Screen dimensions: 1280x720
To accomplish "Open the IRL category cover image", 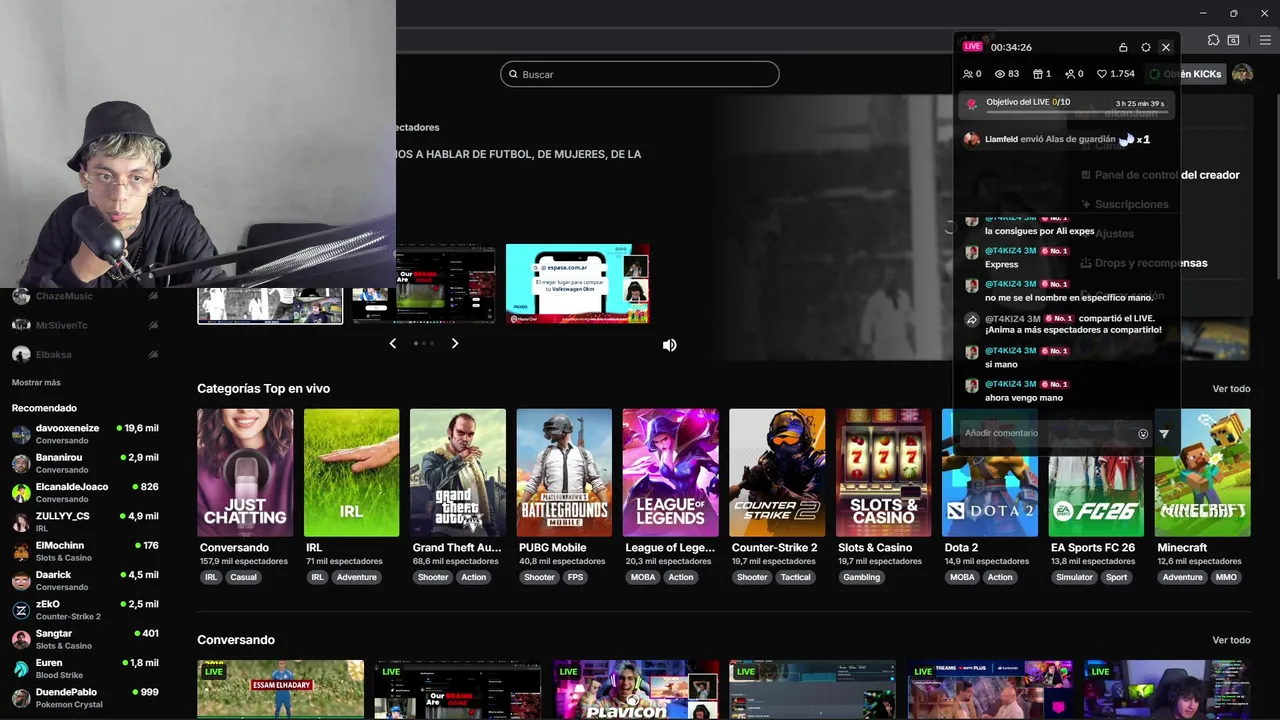I will [x=351, y=472].
